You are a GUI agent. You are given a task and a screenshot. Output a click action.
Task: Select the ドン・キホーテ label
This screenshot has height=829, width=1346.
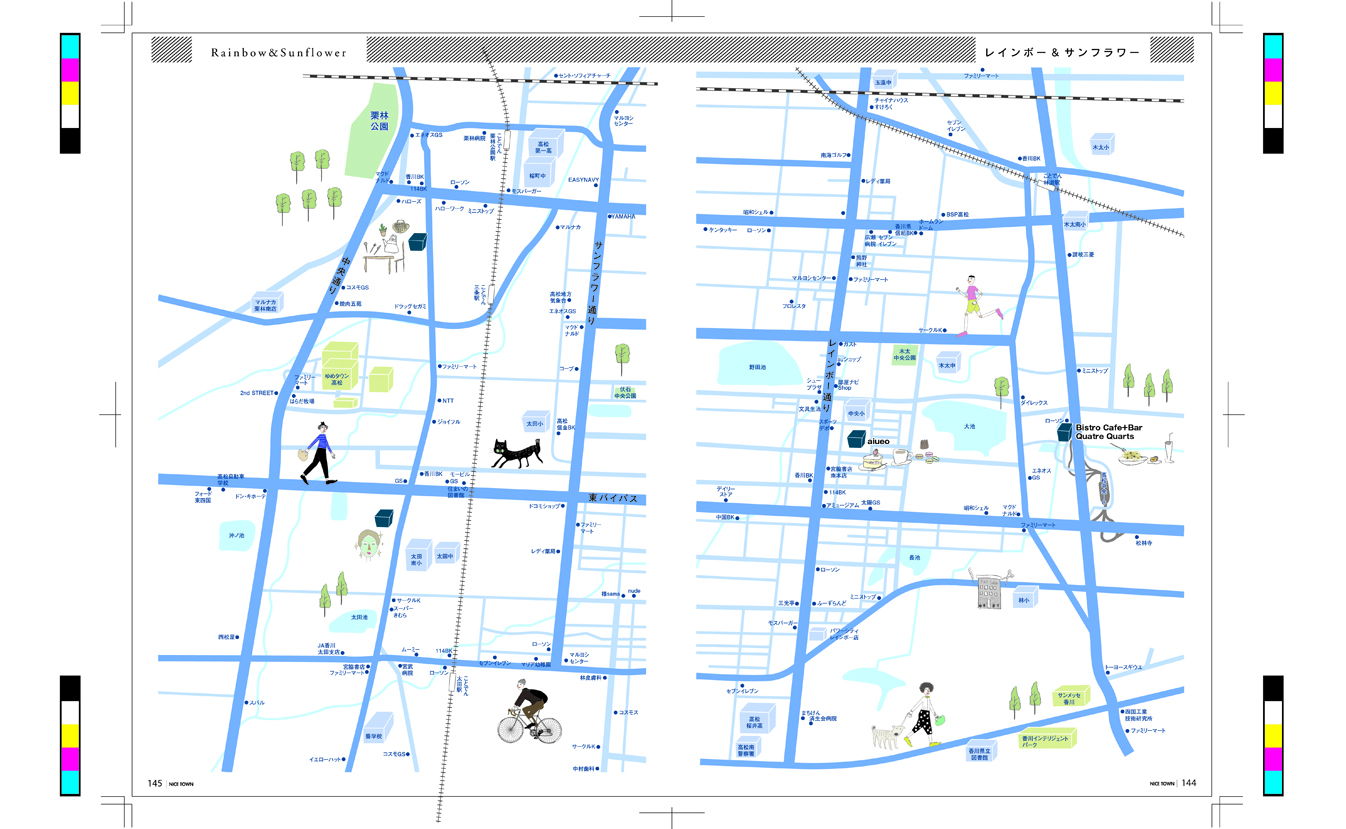coord(251,495)
